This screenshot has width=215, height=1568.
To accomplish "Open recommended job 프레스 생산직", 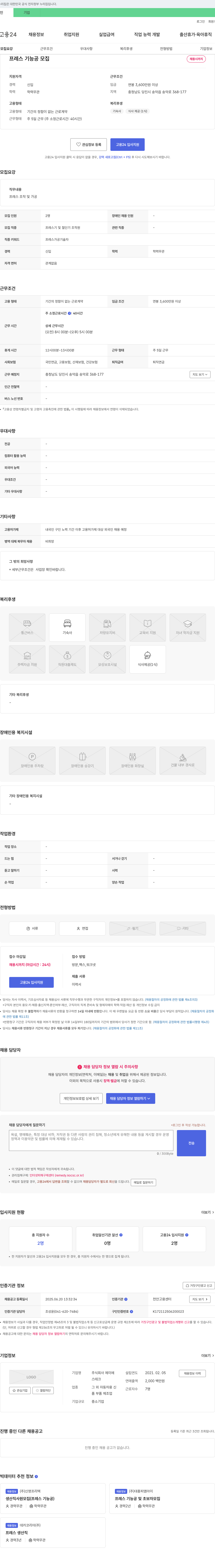I will pos(16,1533).
